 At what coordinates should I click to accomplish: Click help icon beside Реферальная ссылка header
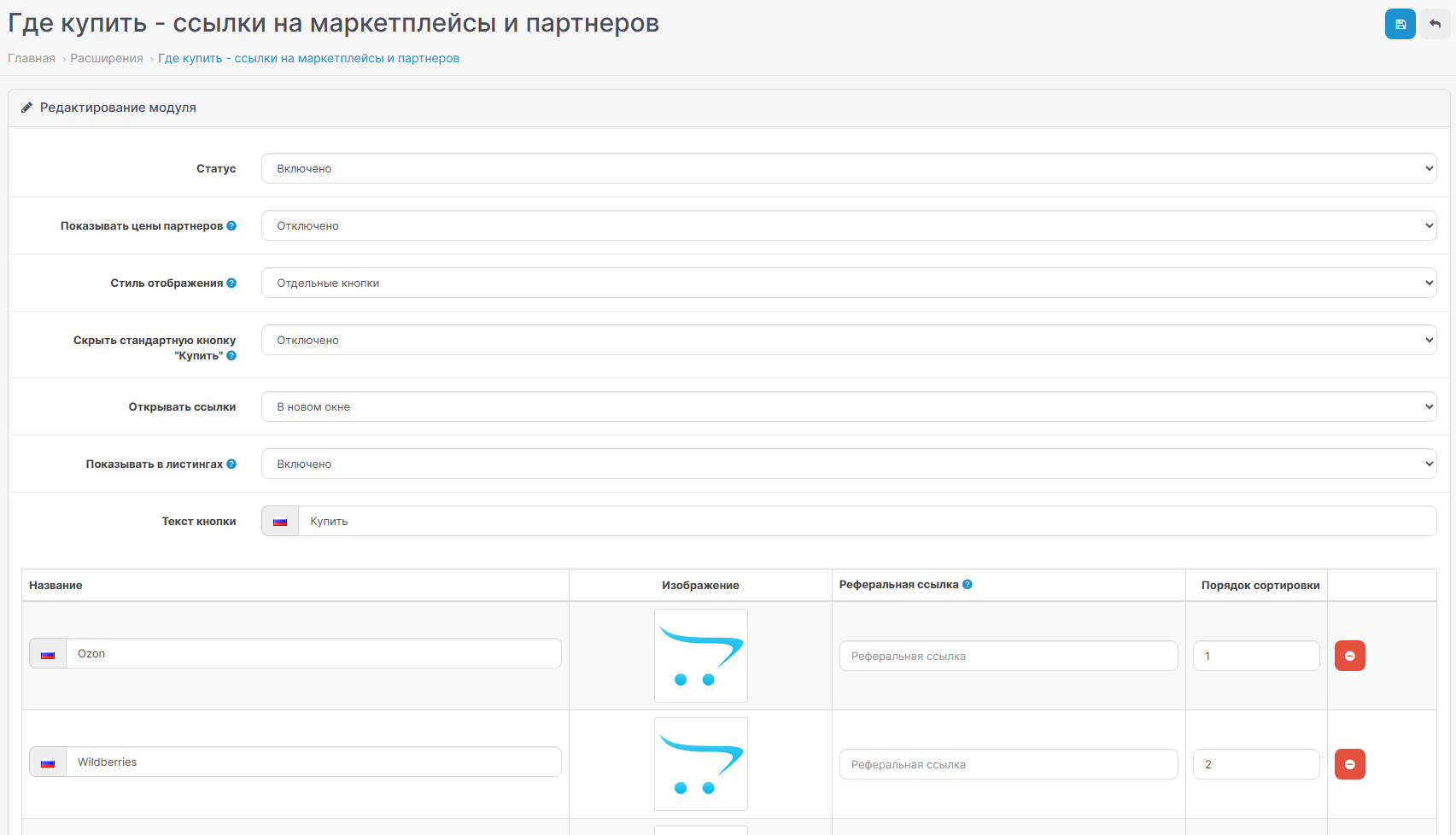pyautogui.click(x=968, y=584)
